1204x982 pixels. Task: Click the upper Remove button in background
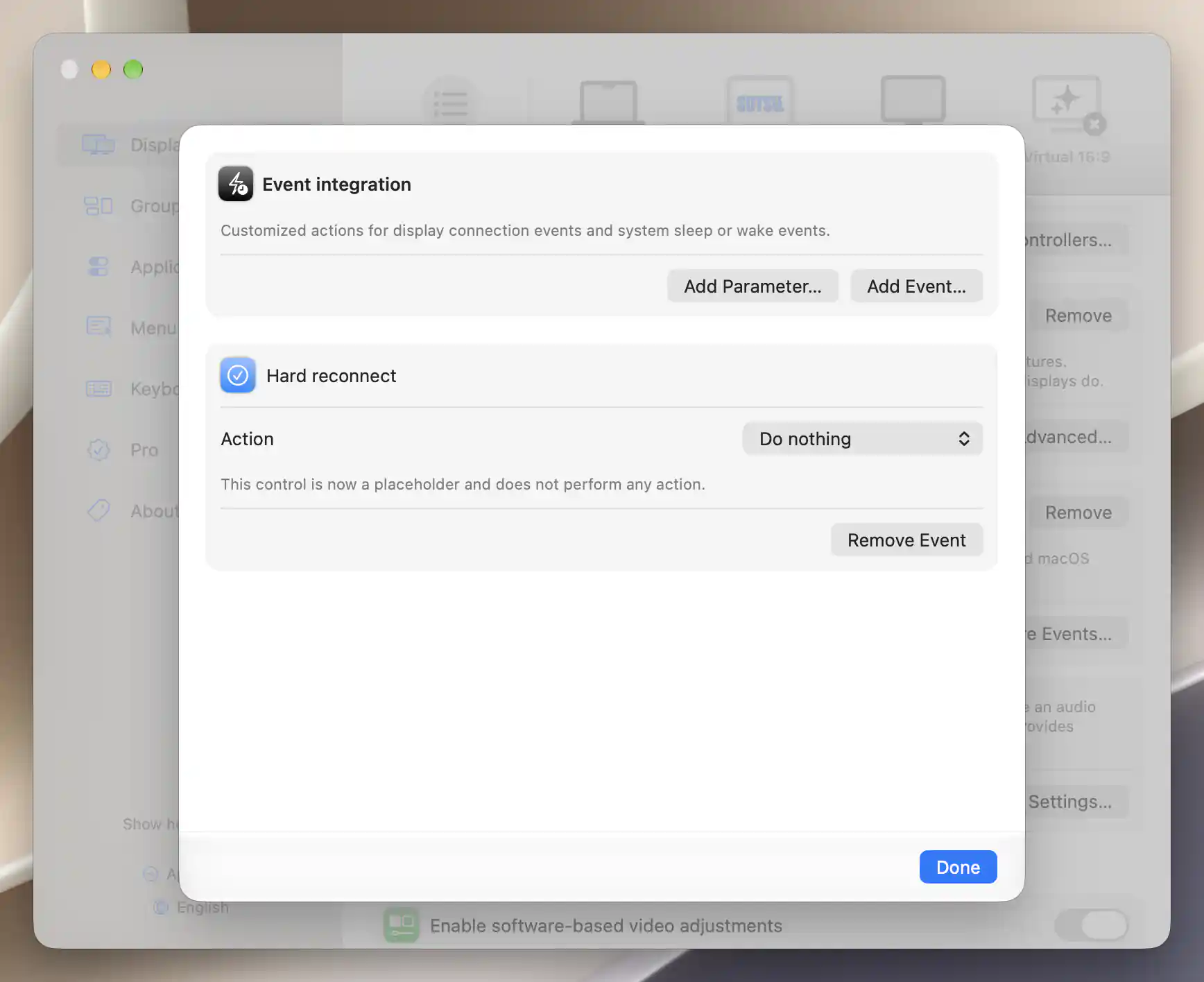point(1078,316)
